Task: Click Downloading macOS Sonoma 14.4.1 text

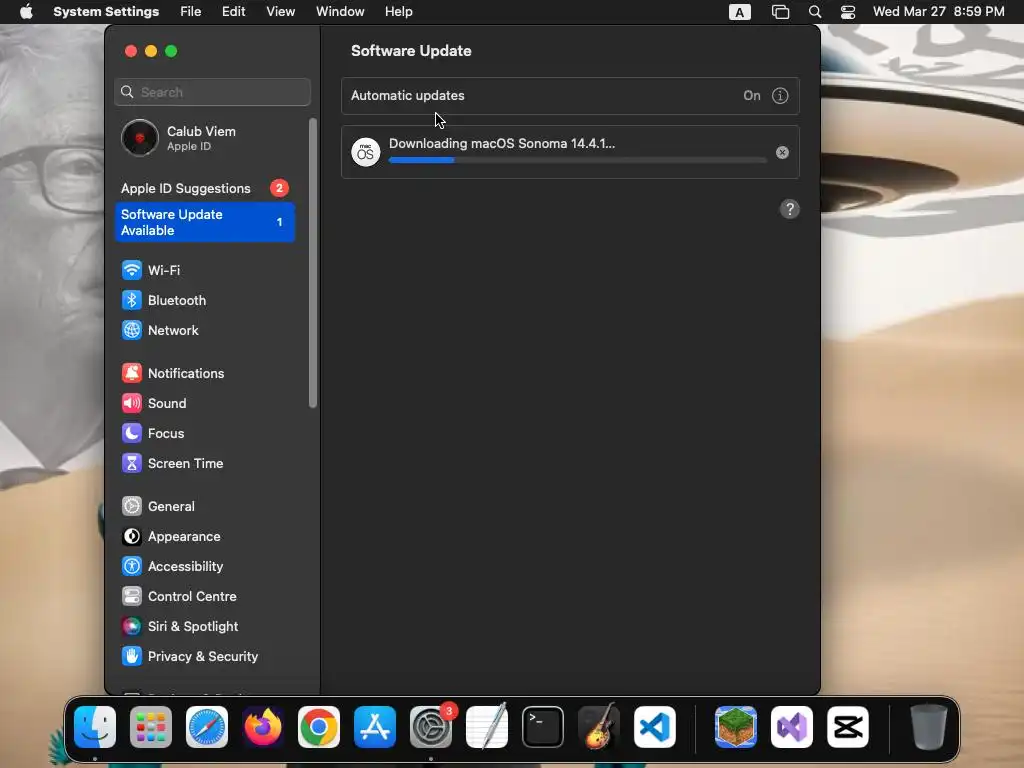Action: [502, 144]
